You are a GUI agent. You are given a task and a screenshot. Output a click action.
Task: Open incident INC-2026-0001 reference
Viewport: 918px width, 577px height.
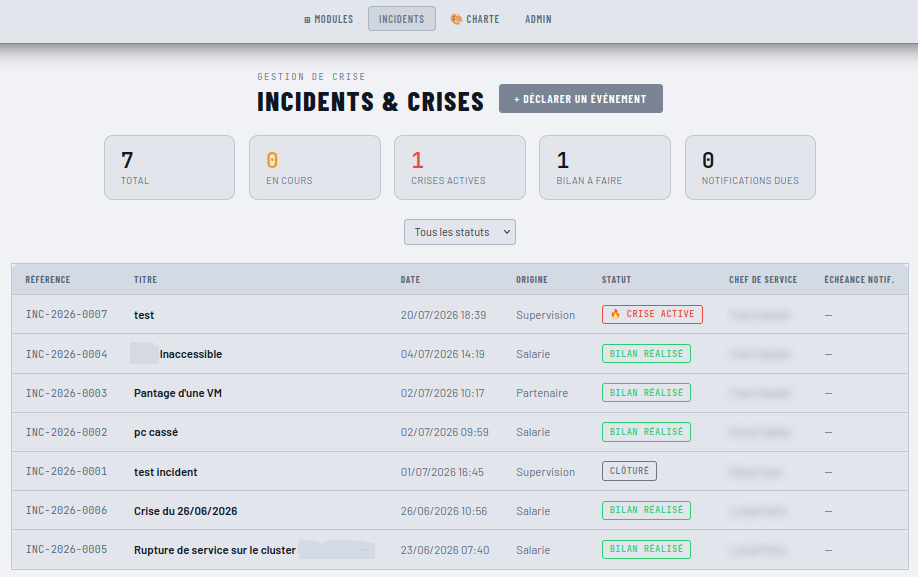coord(66,472)
